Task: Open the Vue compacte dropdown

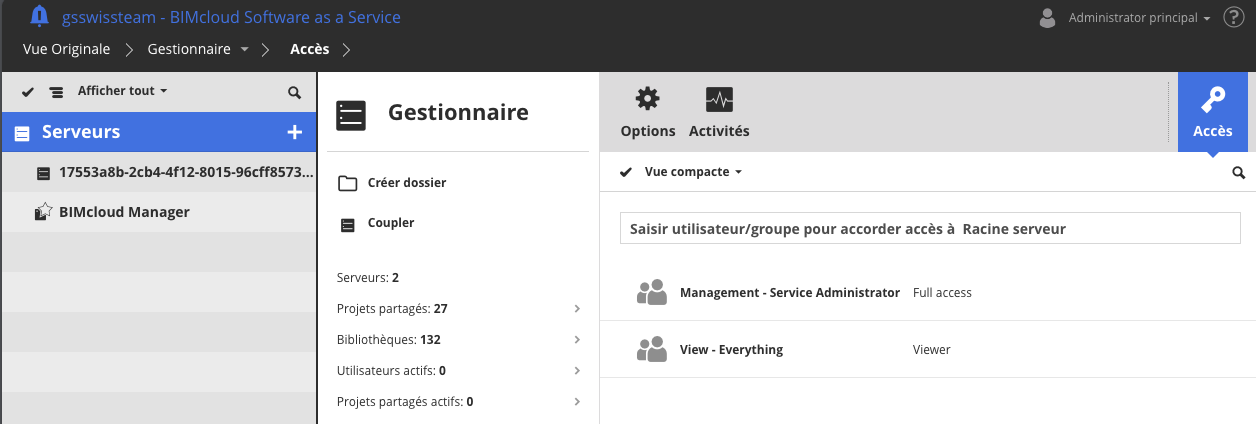Action: point(693,172)
